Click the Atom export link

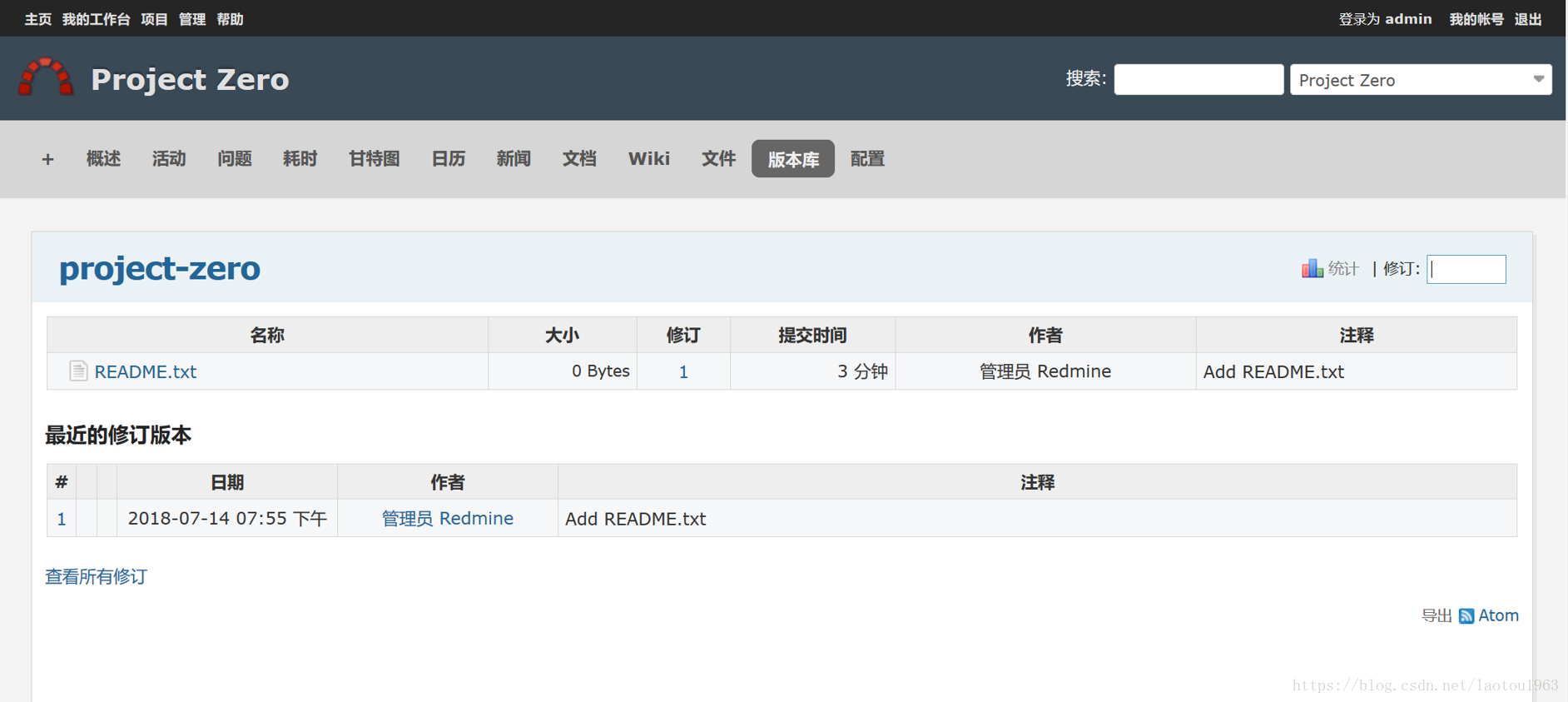[x=1498, y=615]
